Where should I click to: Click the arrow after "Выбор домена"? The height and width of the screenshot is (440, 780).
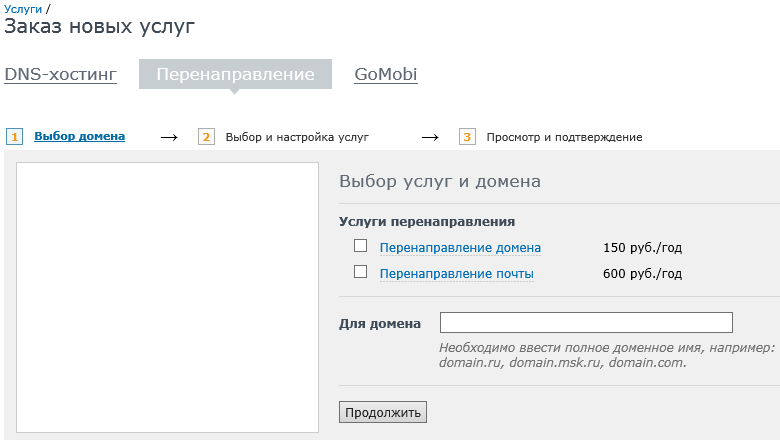point(169,137)
